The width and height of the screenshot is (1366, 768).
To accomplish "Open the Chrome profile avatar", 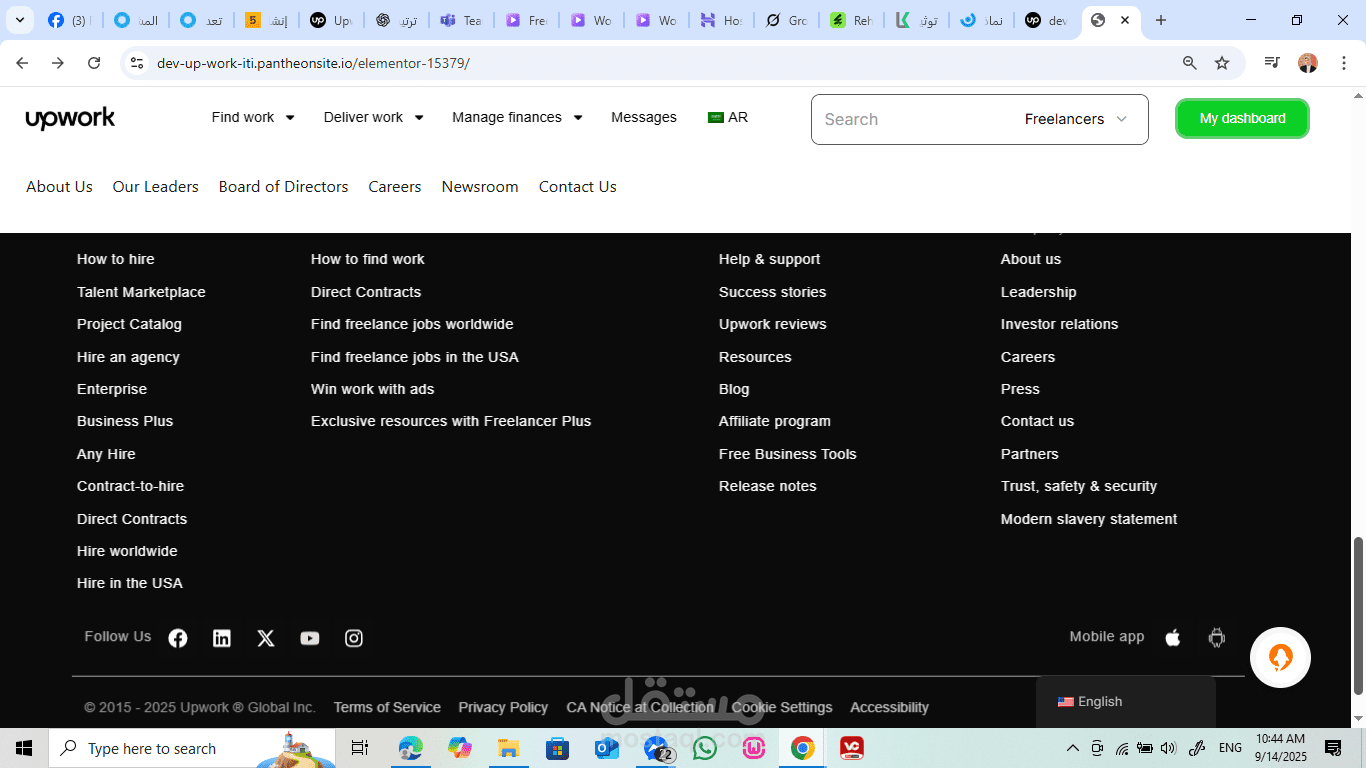I will pyautogui.click(x=1308, y=63).
